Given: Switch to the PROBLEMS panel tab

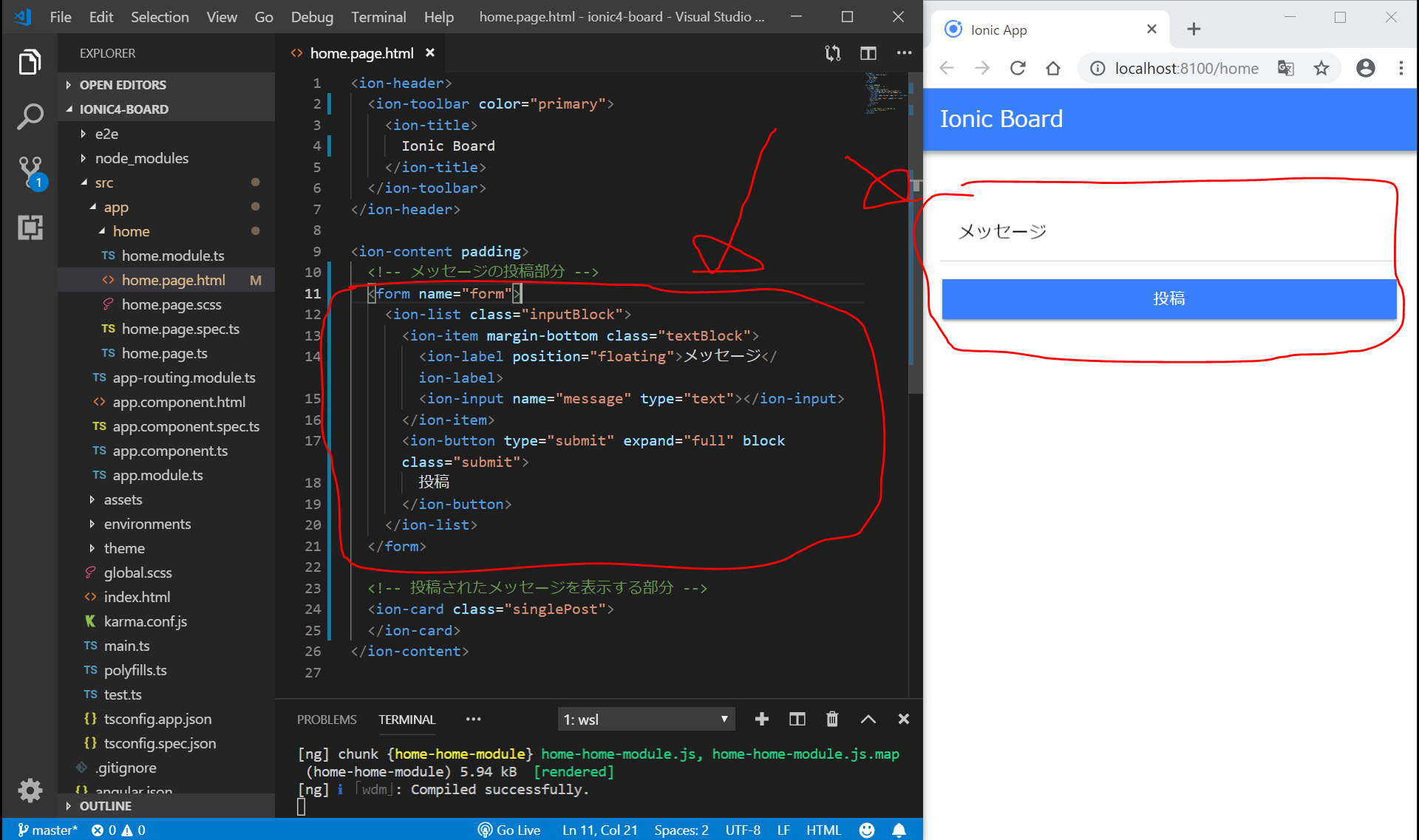Looking at the screenshot, I should [x=326, y=719].
